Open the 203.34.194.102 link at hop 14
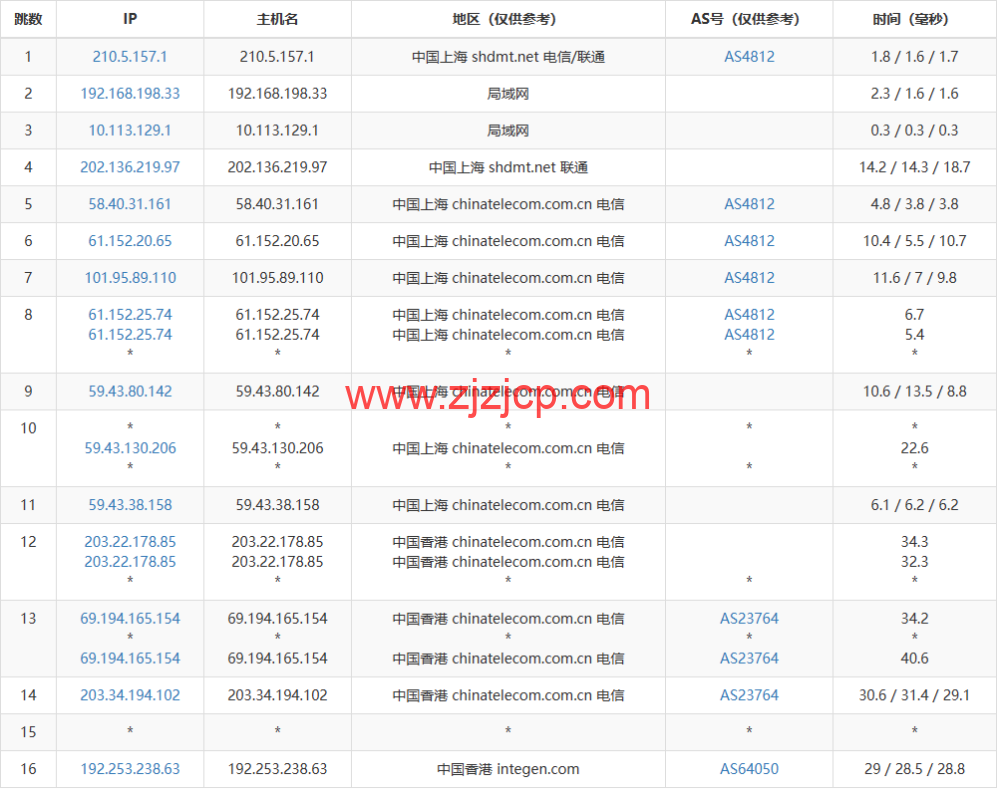 click(x=129, y=695)
